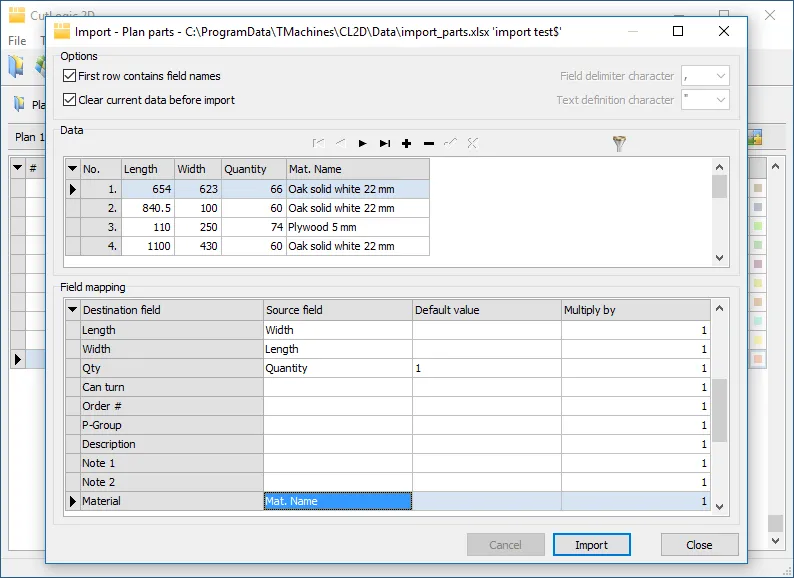The width and height of the screenshot is (794, 578).
Task: Open Text definition character dropdown
Action: (x=720, y=100)
